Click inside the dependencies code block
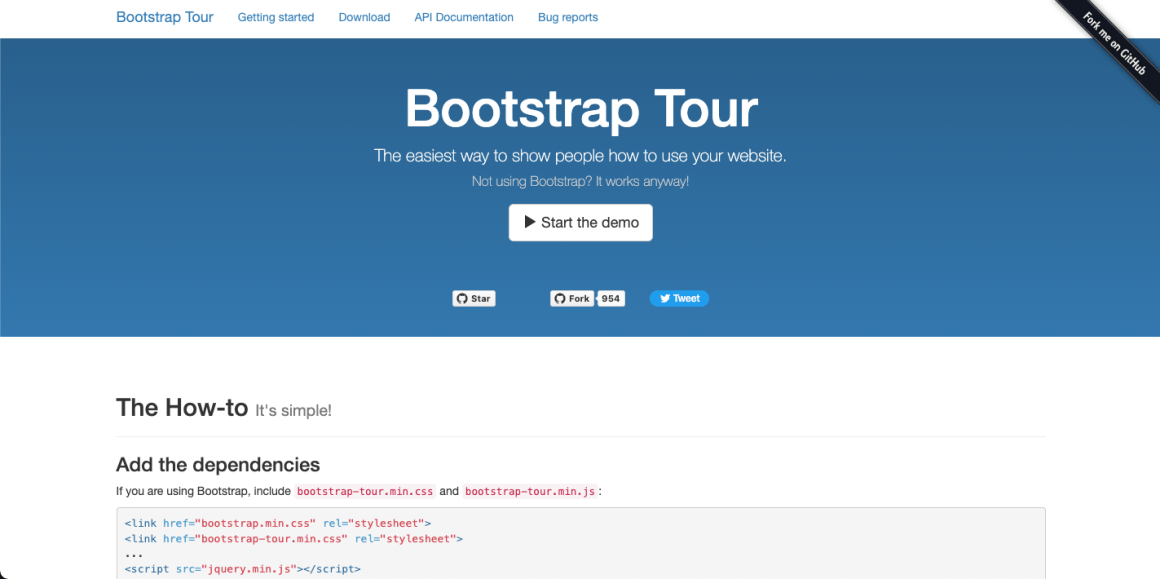Image resolution: width=1160 pixels, height=579 pixels. point(400,540)
